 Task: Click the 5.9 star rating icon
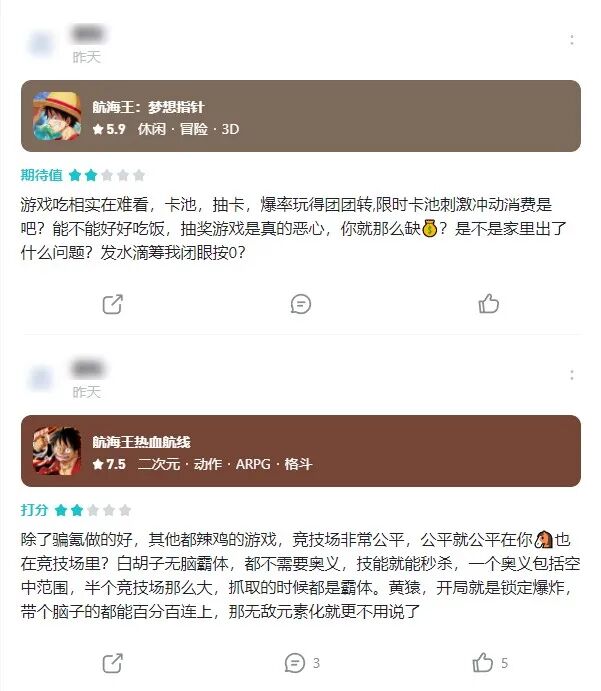click(98, 129)
